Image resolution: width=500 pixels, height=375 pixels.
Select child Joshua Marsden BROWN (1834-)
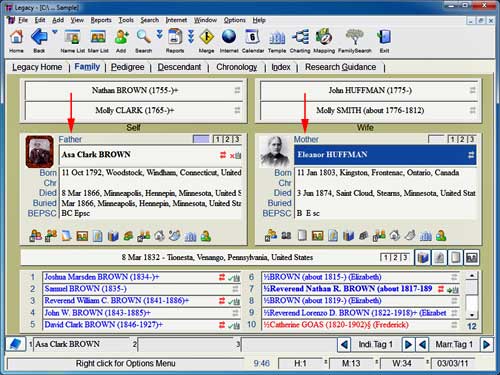coord(141,277)
